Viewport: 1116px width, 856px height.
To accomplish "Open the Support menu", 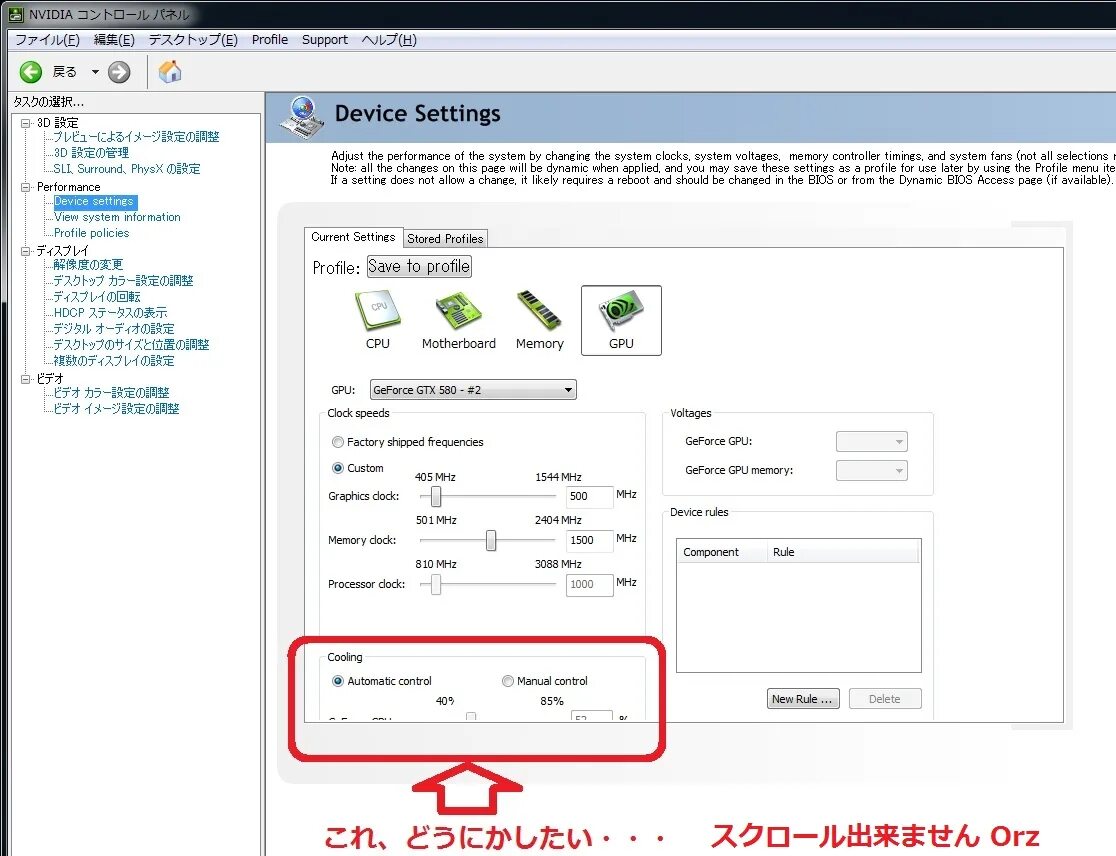I will tap(325, 40).
